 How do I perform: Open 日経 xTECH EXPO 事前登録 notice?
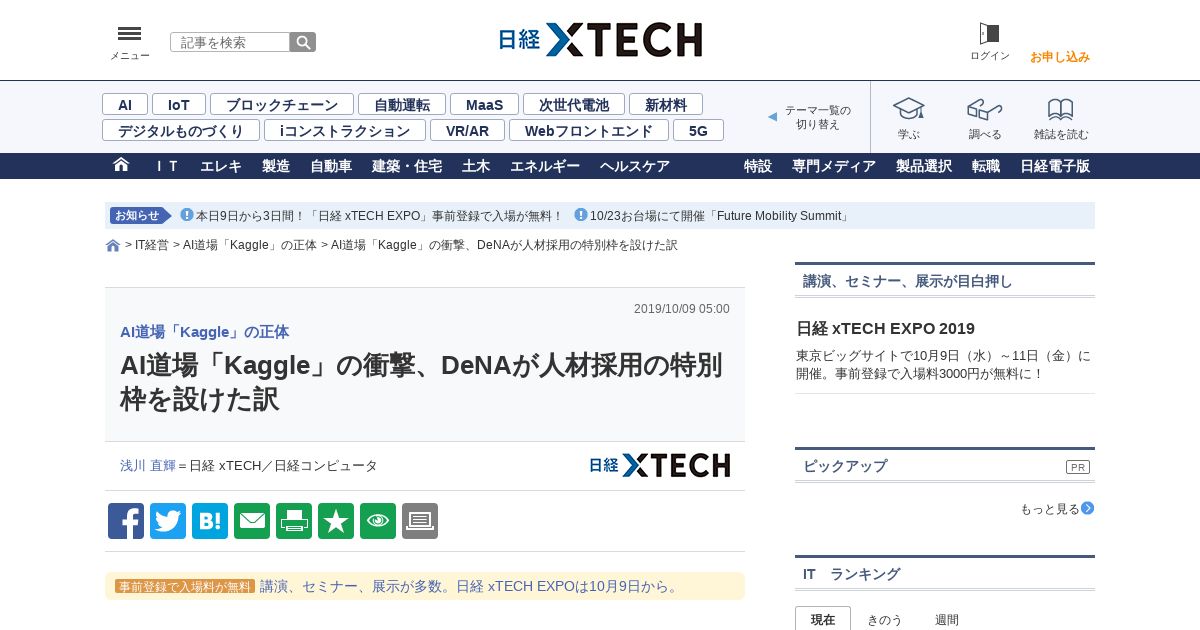pyautogui.click(x=380, y=215)
